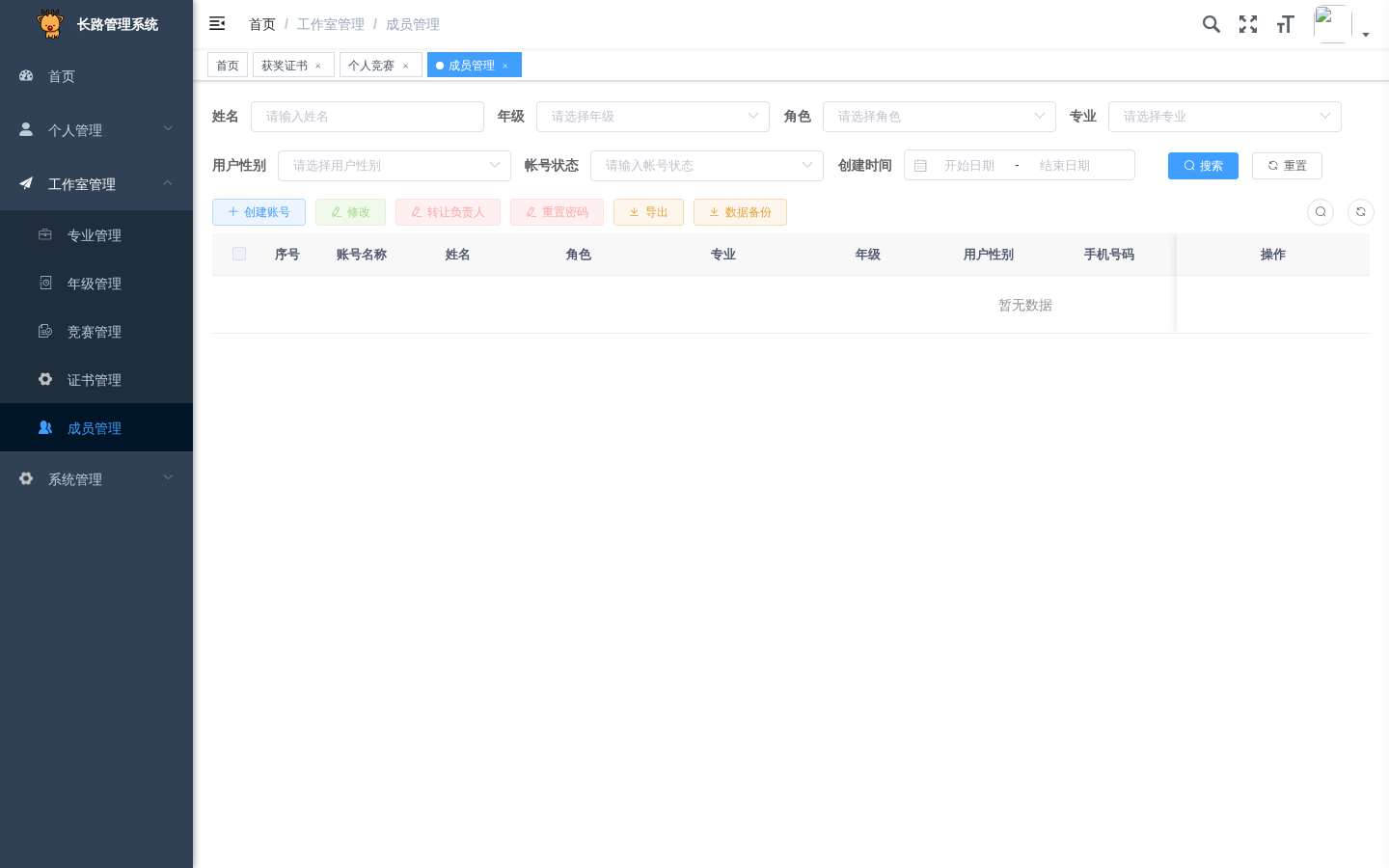
Task: Open user avatar menu
Action: click(1332, 24)
